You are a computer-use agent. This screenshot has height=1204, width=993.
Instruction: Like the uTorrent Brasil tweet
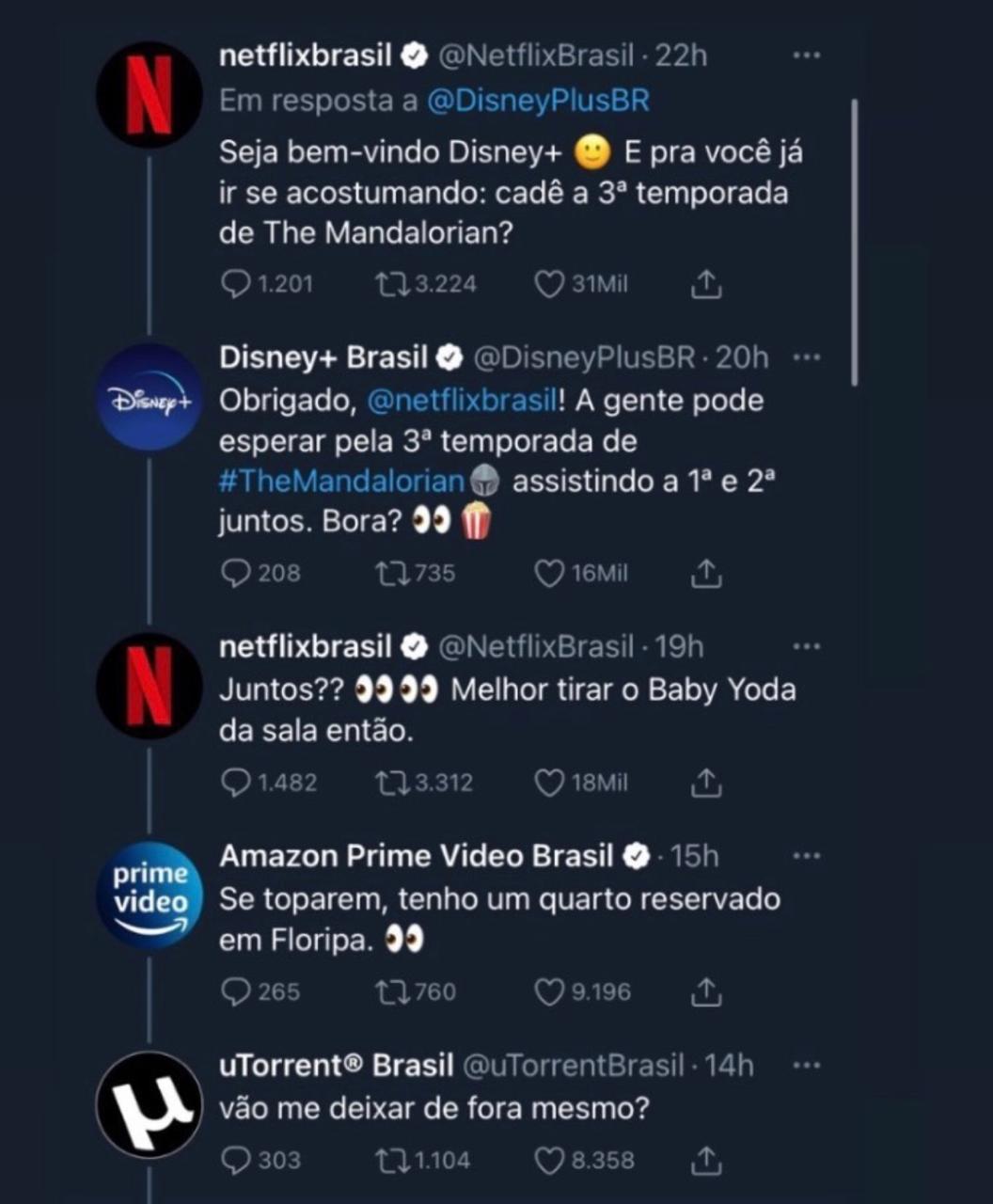[x=549, y=1161]
